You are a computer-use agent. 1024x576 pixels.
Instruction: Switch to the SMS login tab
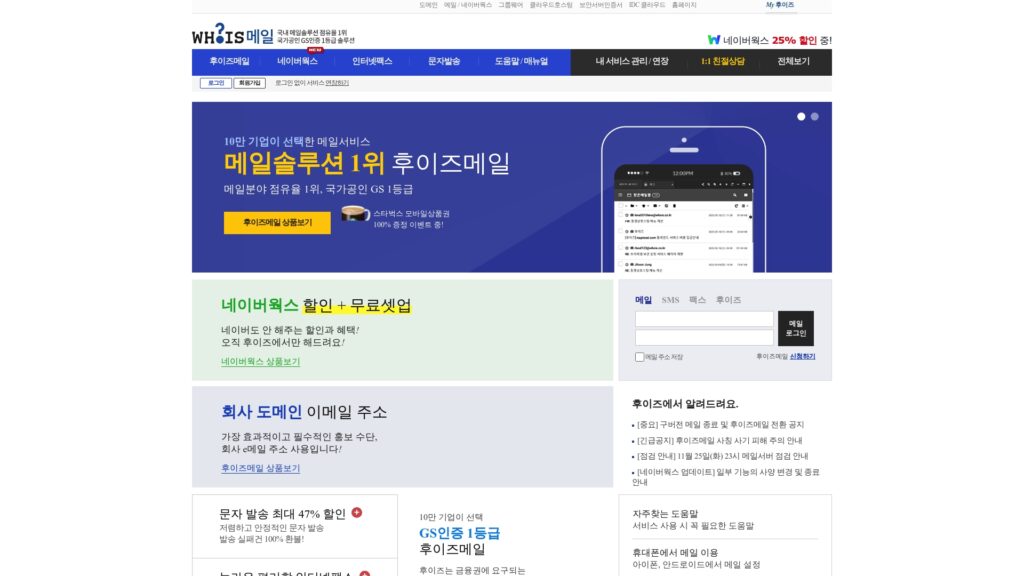[671, 299]
